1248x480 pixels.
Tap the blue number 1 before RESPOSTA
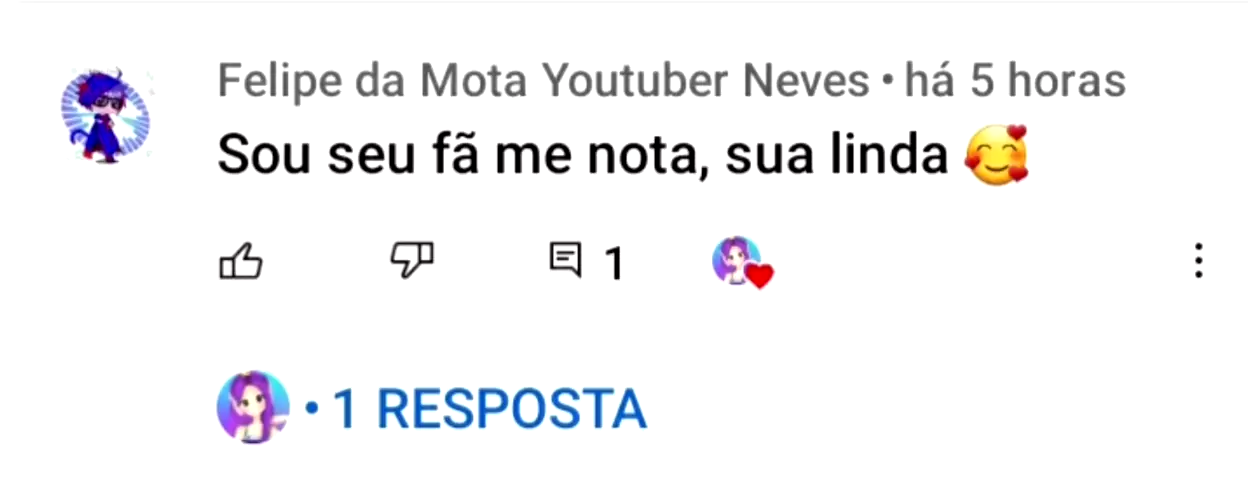[344, 408]
